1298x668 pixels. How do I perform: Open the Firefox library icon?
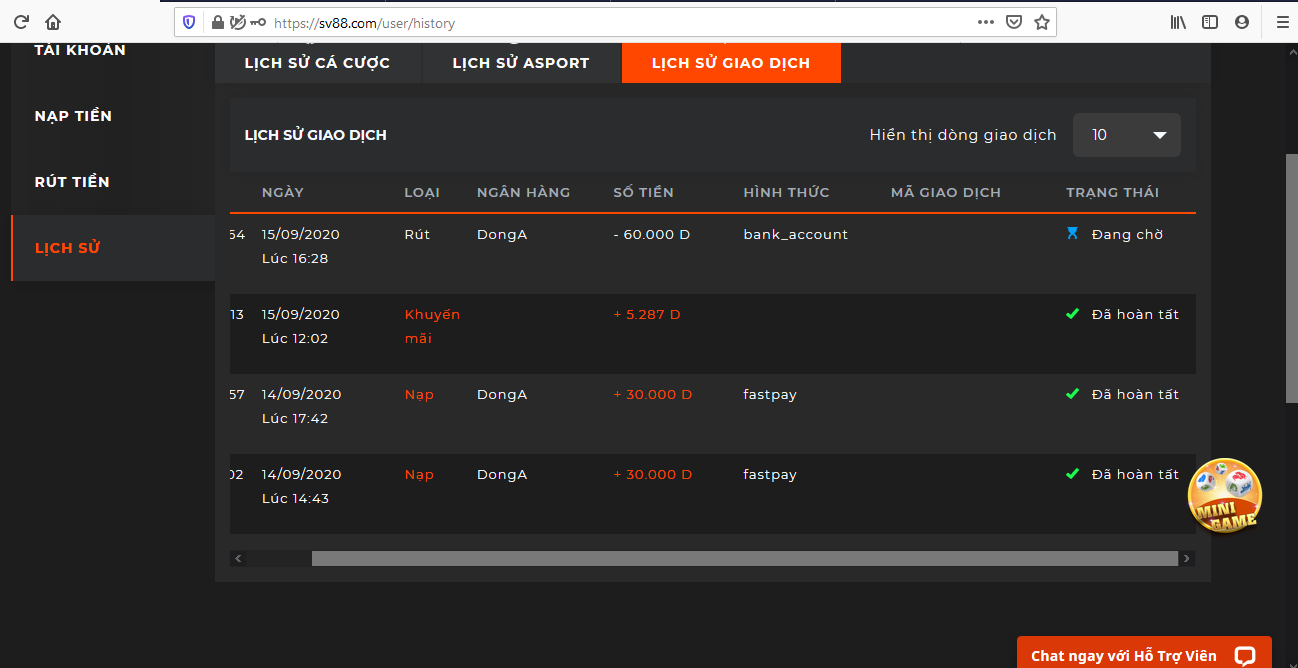pyautogui.click(x=1178, y=22)
